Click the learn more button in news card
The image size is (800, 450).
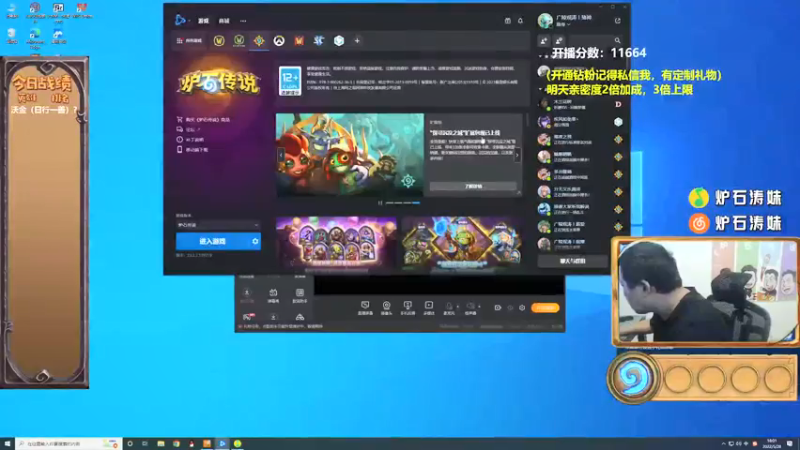click(x=473, y=186)
